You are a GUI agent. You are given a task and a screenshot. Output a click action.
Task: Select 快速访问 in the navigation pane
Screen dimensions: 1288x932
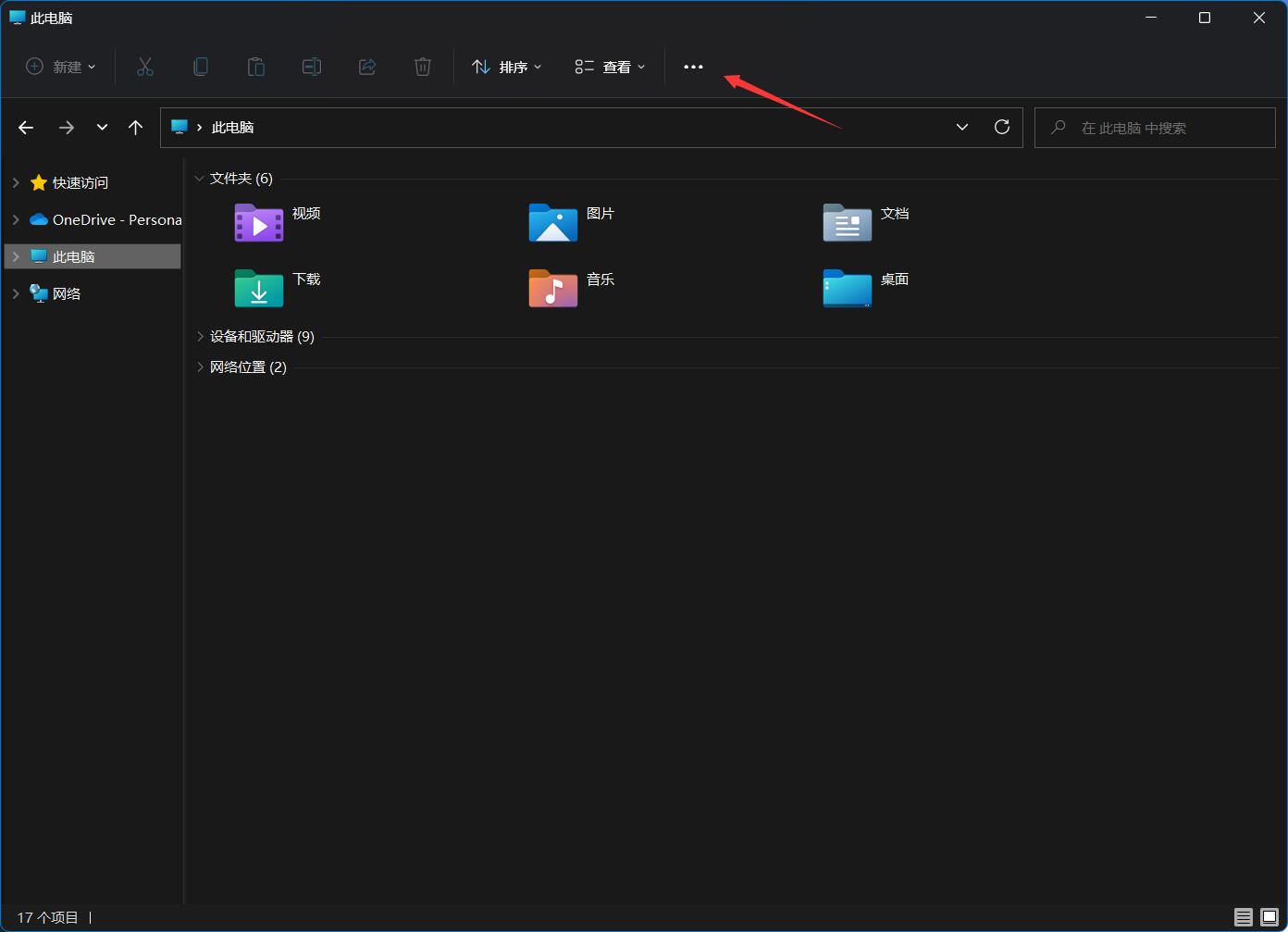tap(80, 183)
